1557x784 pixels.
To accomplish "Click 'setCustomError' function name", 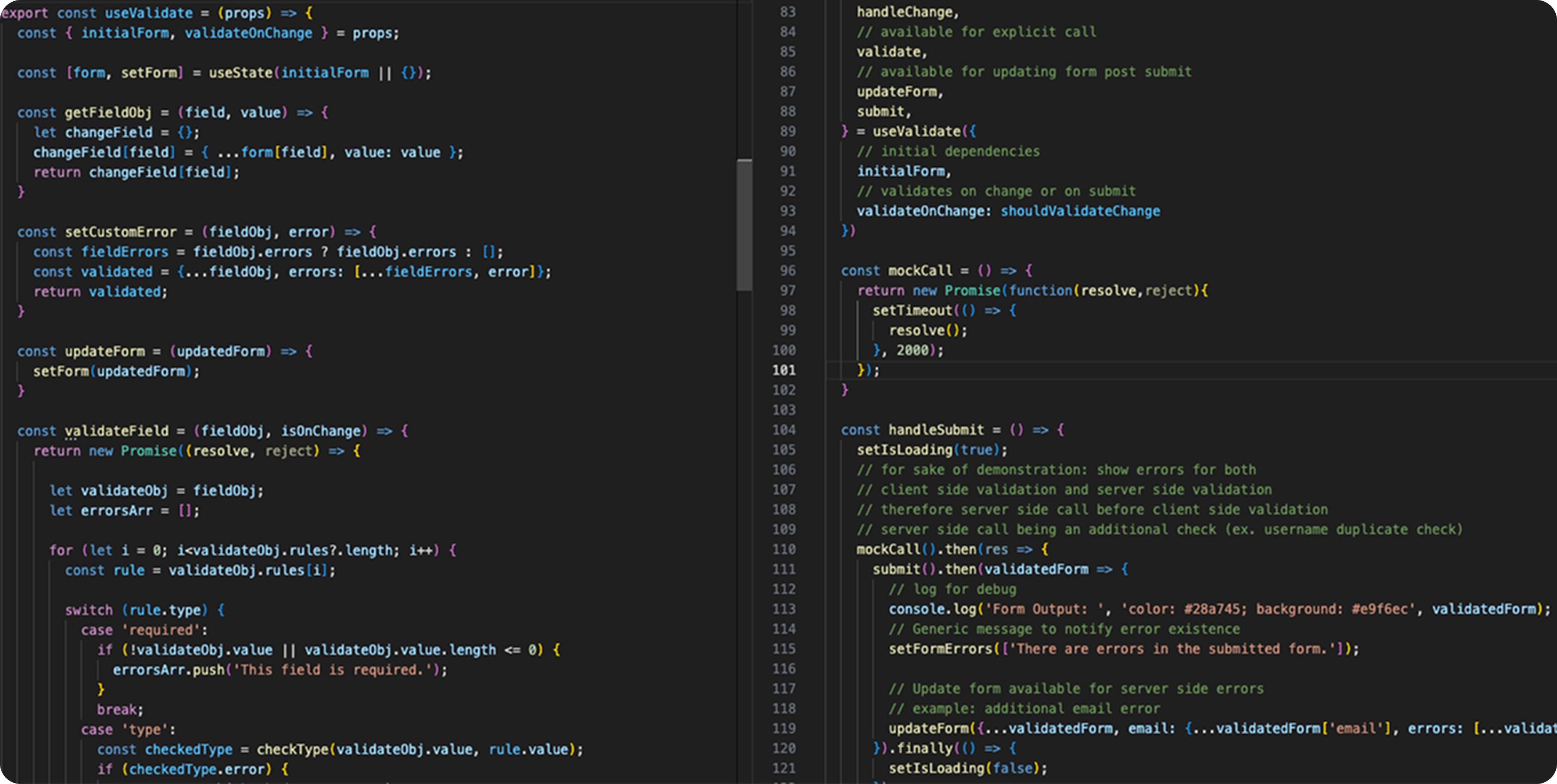I will [x=121, y=232].
